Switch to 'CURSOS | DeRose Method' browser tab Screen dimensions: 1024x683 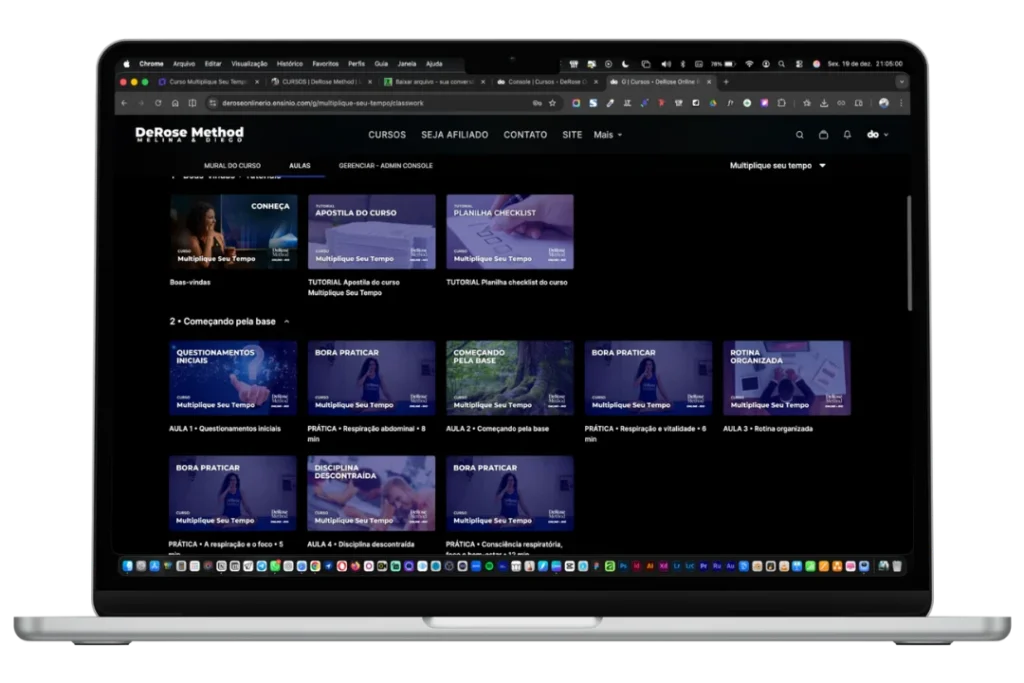click(320, 82)
